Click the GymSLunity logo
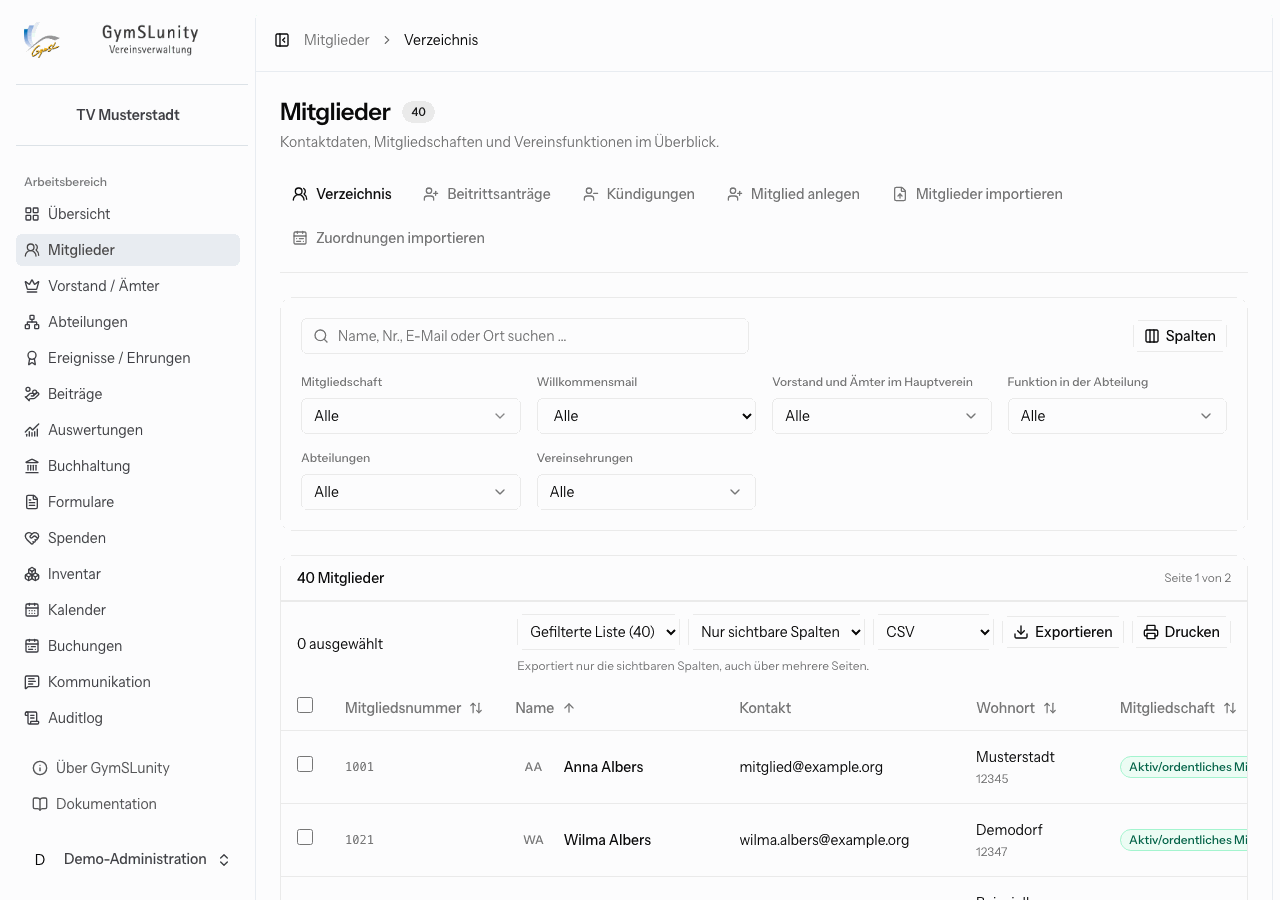The width and height of the screenshot is (1280, 900). (43, 40)
